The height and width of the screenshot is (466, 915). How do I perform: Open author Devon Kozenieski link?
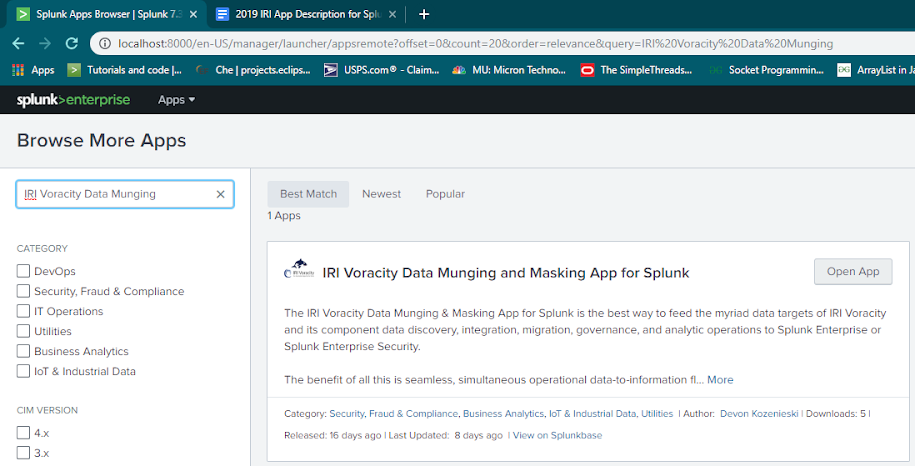pos(759,414)
